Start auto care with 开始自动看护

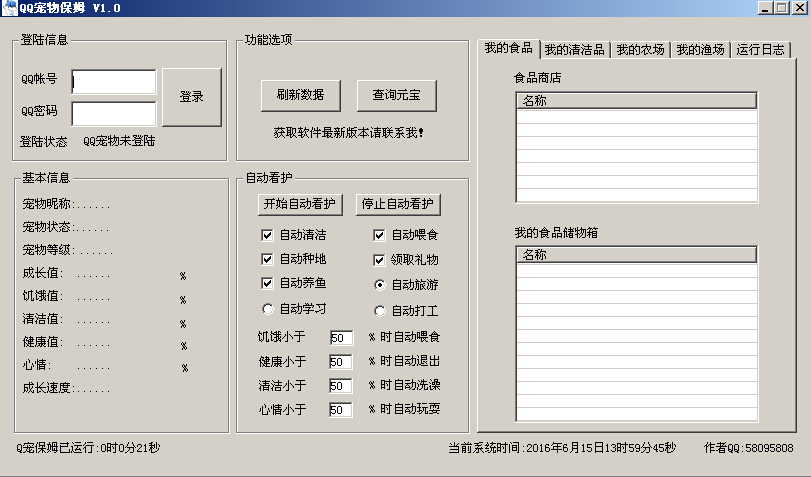click(300, 204)
